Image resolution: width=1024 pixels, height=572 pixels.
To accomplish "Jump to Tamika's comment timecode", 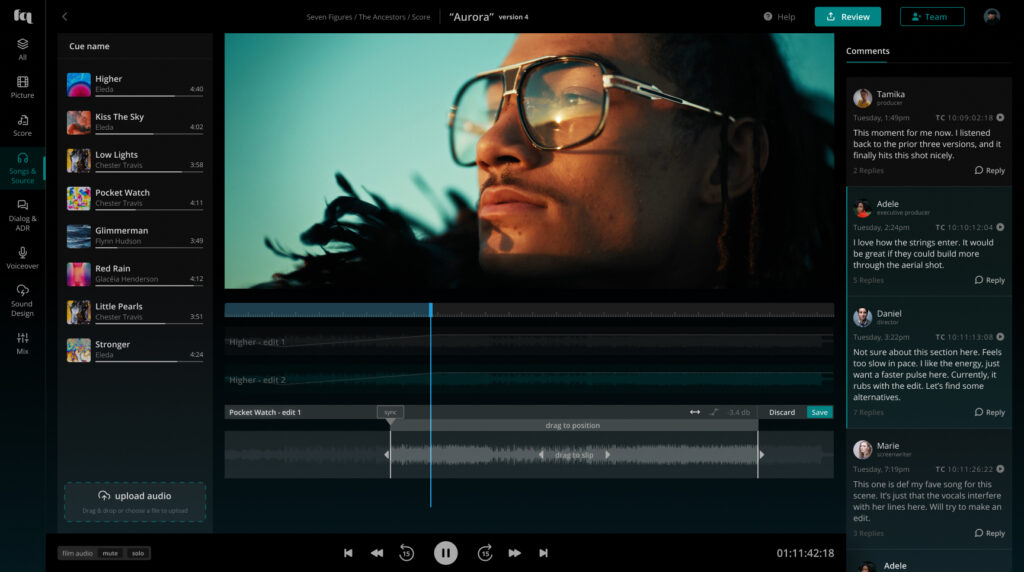I will point(1000,117).
